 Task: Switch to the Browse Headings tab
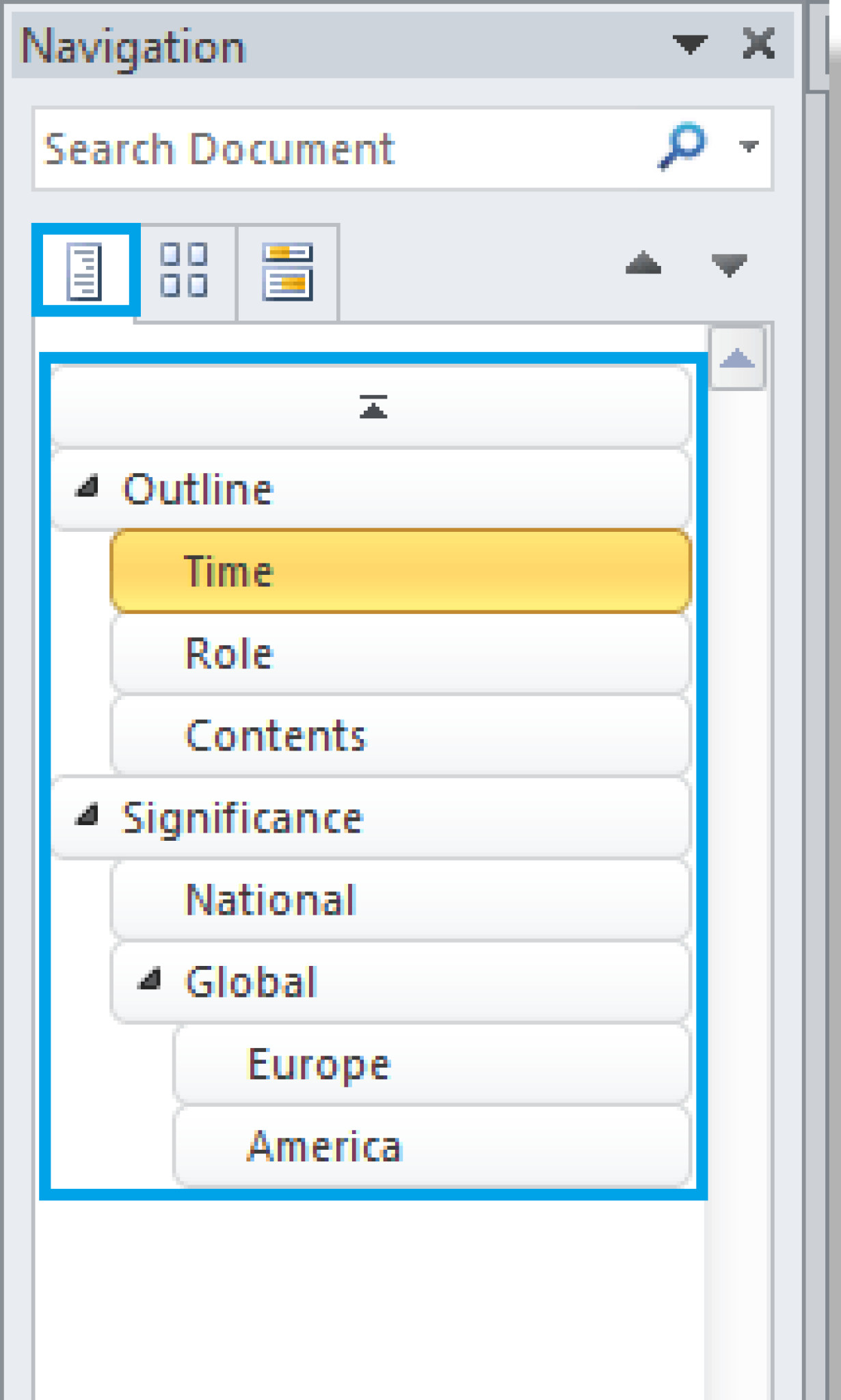[x=85, y=270]
